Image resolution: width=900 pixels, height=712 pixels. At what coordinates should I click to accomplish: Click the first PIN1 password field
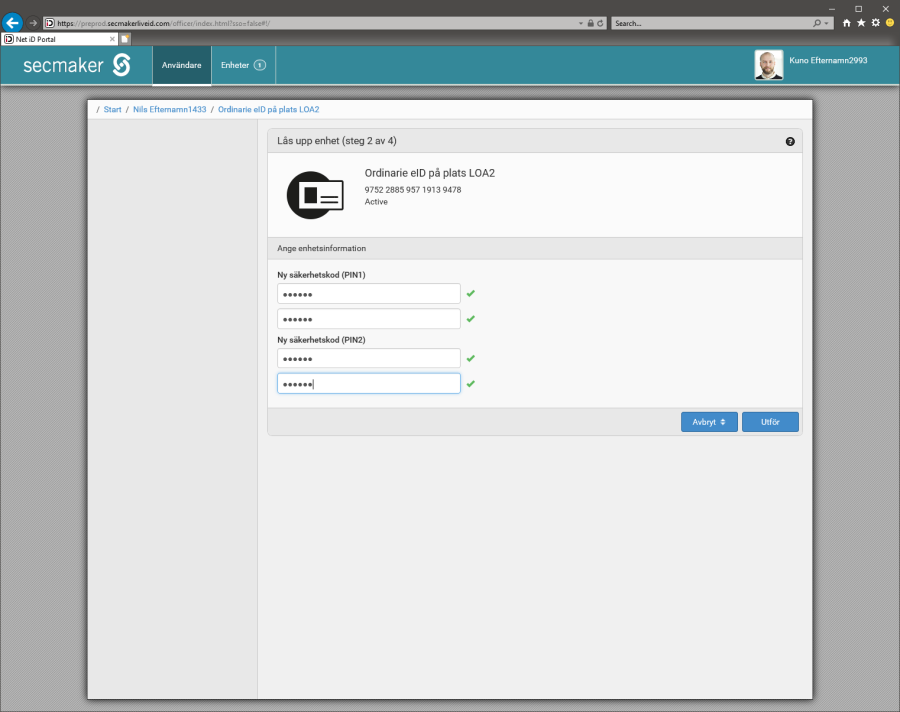(368, 293)
